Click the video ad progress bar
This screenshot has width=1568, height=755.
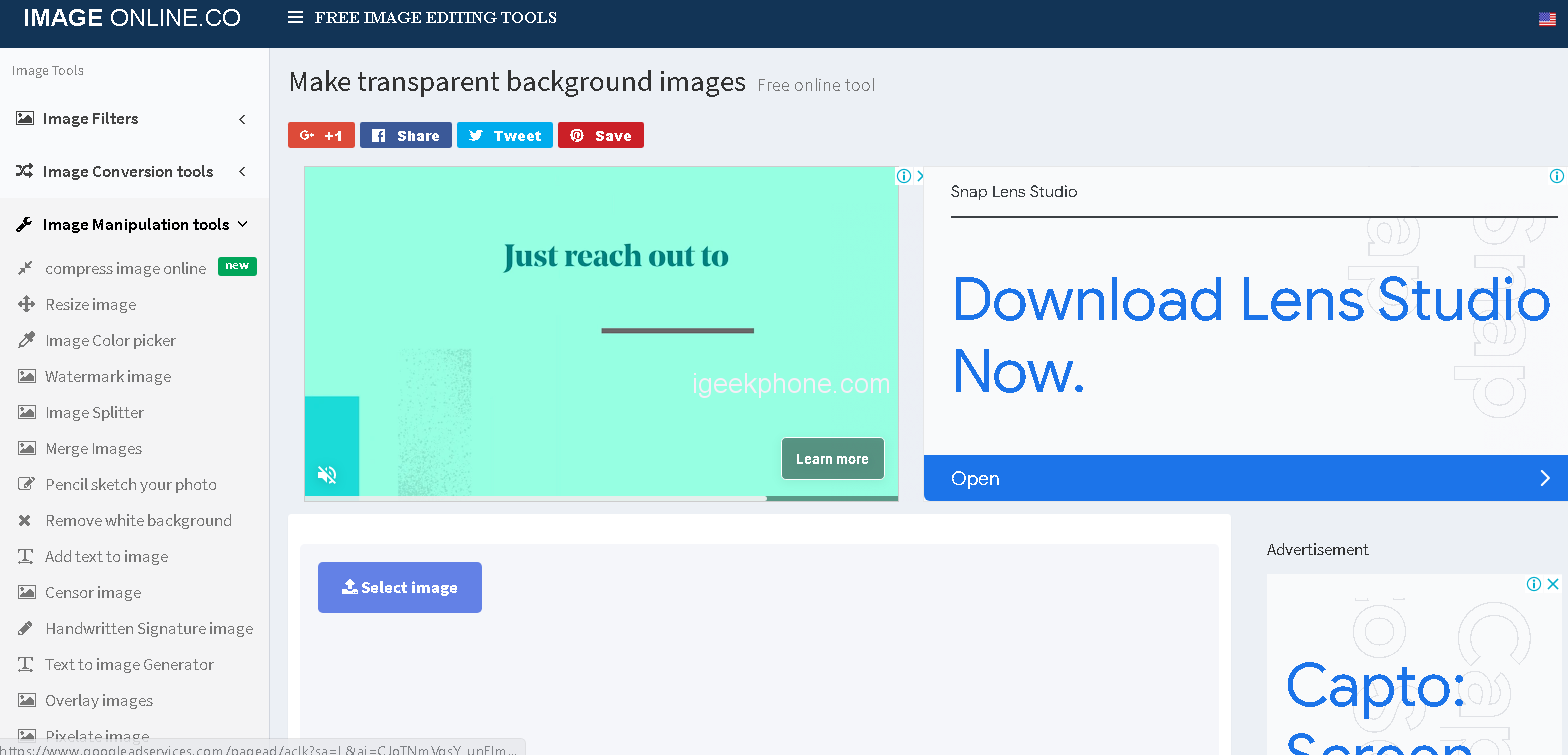[600, 498]
